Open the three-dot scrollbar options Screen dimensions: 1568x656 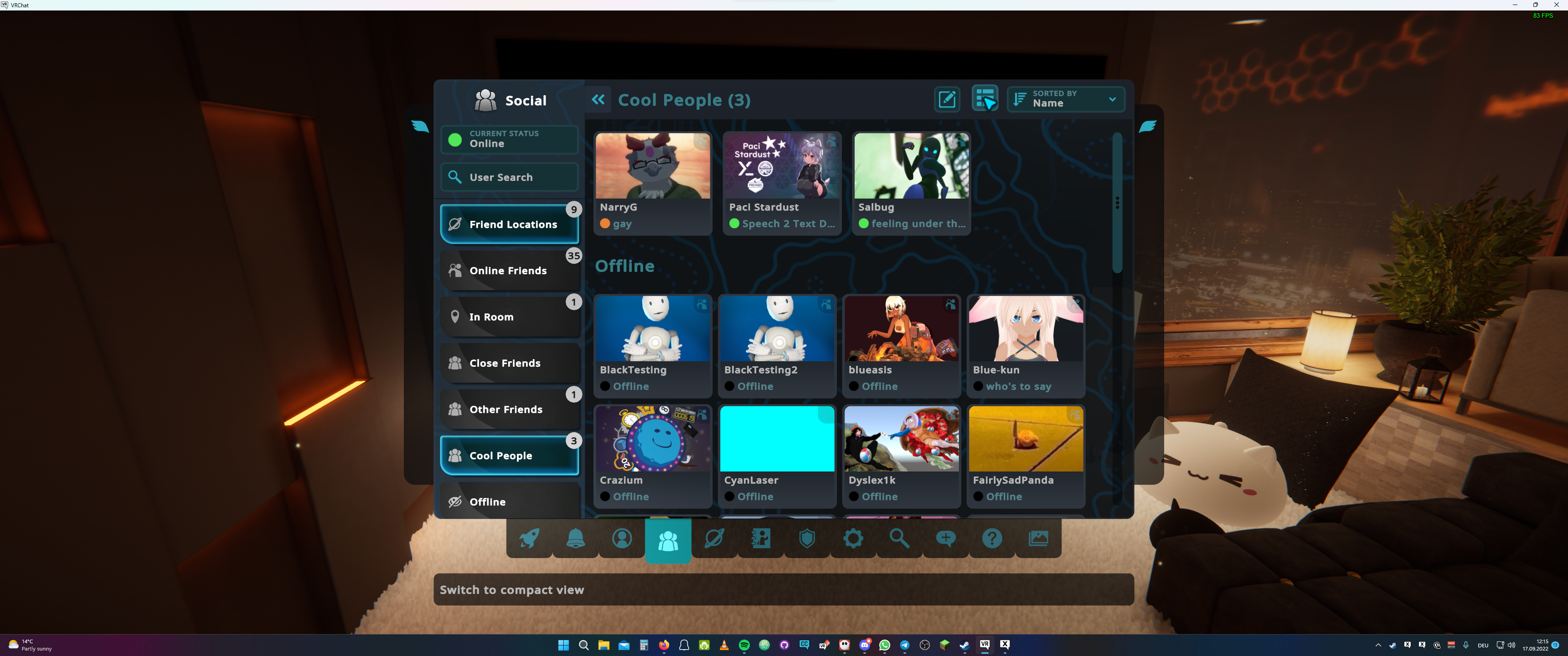click(x=1117, y=203)
